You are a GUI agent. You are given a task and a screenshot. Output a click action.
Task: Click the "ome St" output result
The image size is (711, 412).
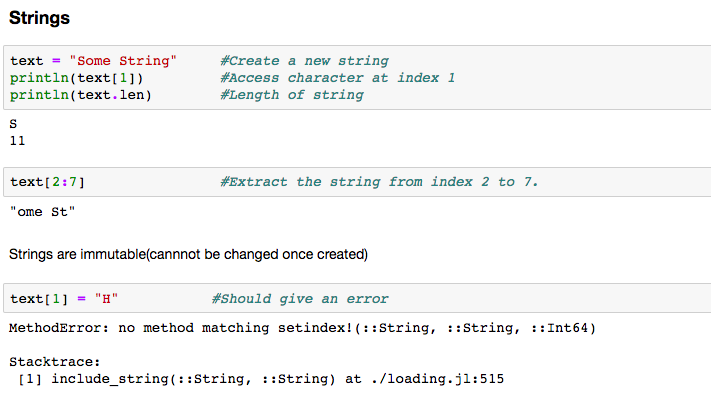click(42, 212)
